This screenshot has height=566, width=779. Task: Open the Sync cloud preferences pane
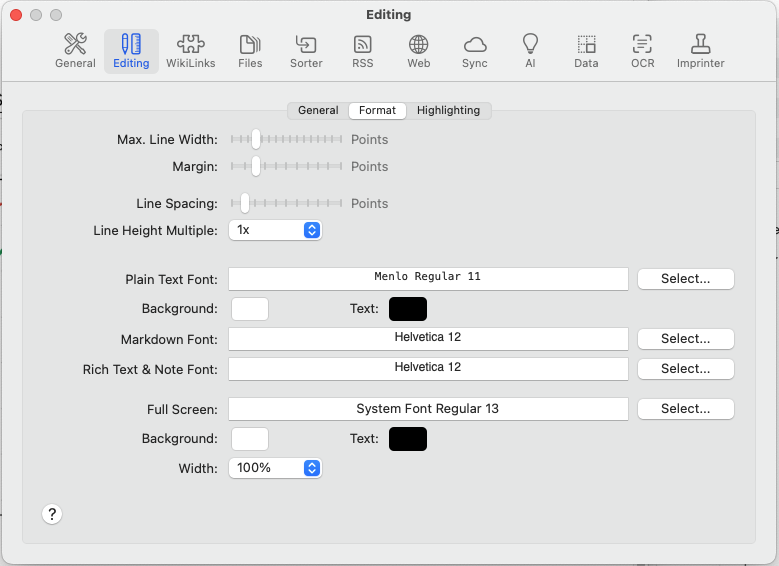pos(475,51)
